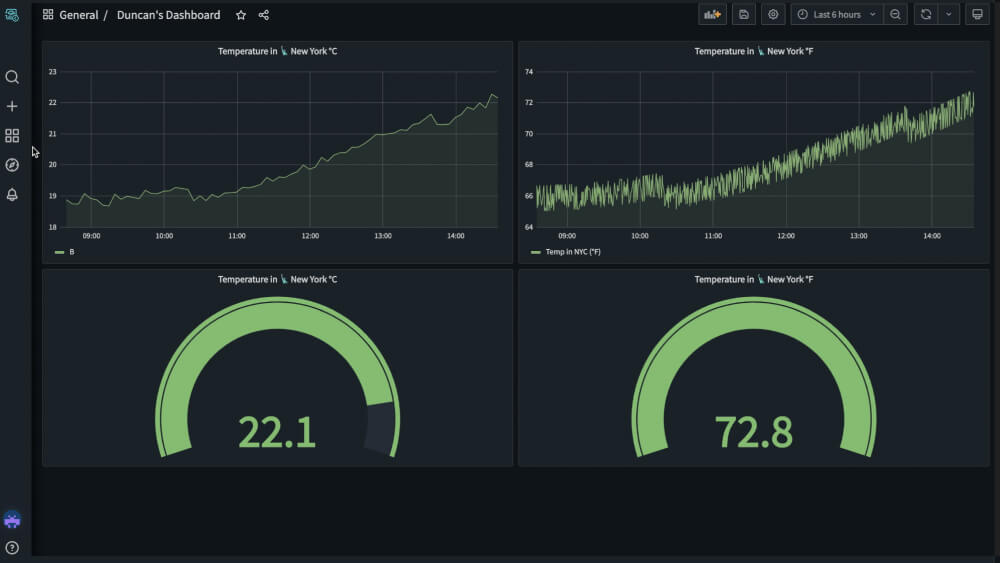Viewport: 1000px width, 563px height.
Task: Share the dashboard using share icon
Action: 264,15
